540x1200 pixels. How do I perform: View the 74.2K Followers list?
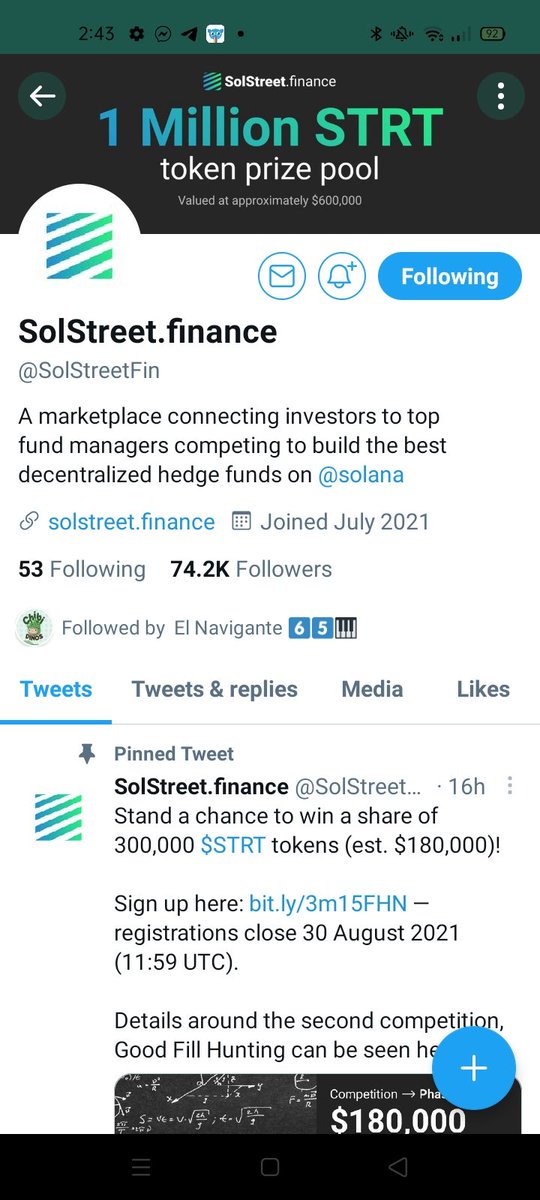point(251,569)
